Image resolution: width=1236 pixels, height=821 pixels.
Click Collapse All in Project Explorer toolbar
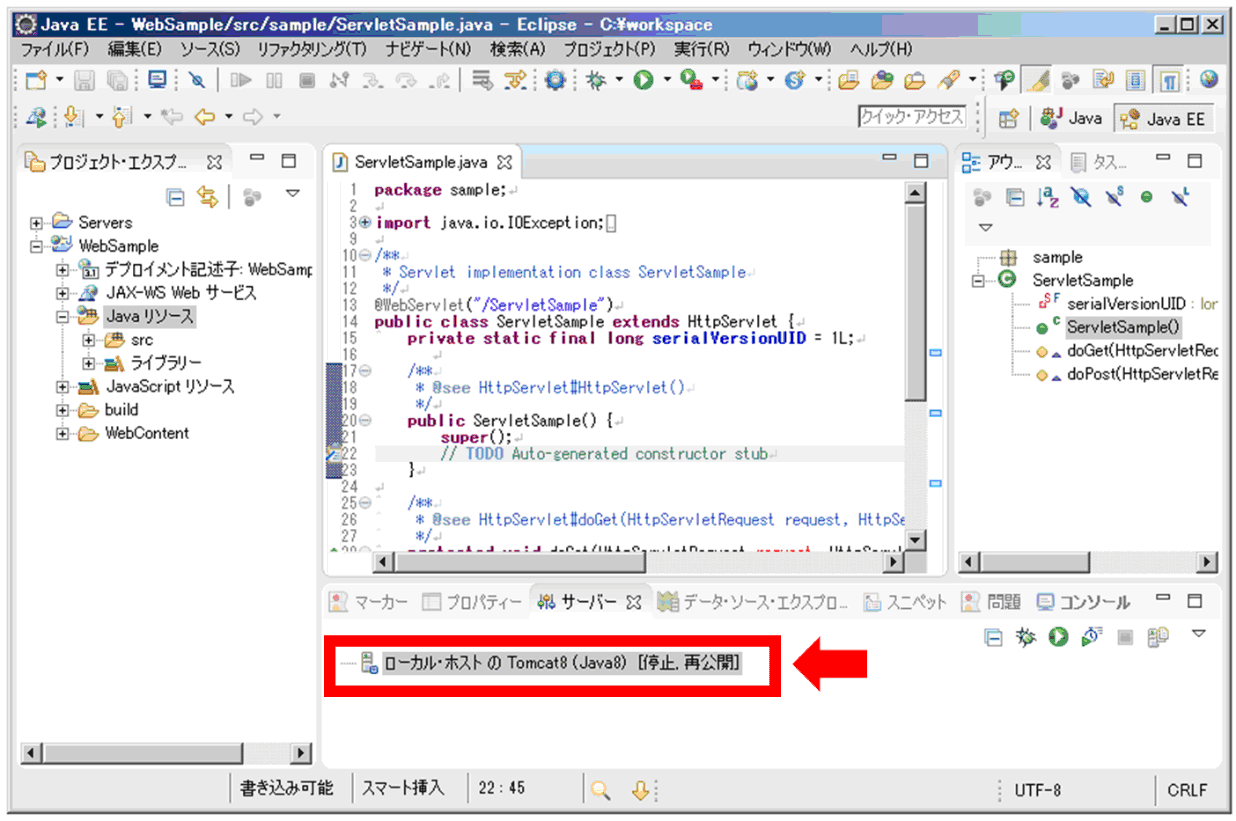(x=176, y=197)
